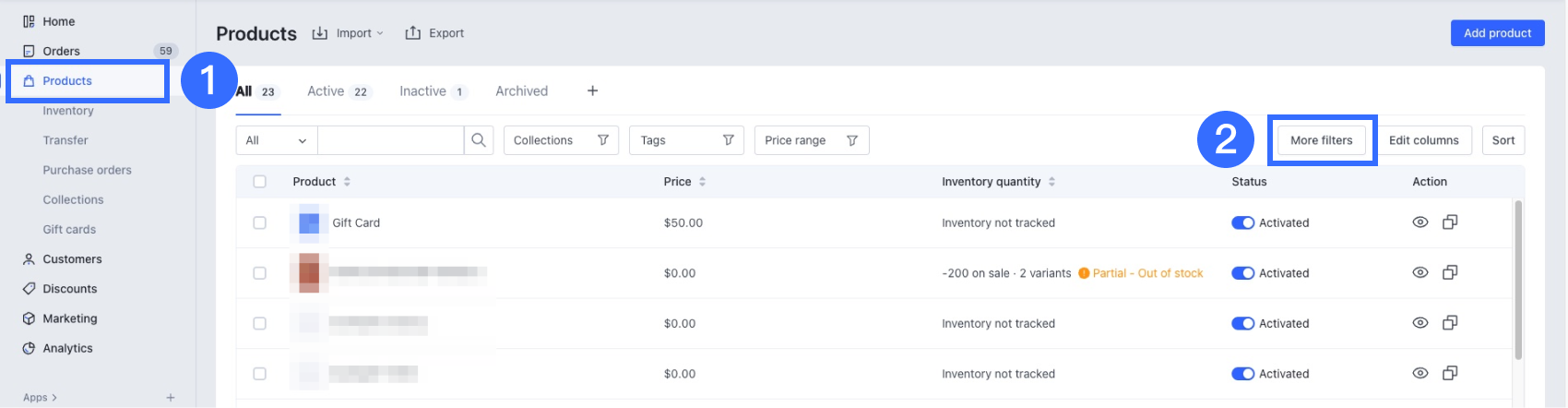Sort the Product column by its arrows
This screenshot has width=1568, height=408.
[347, 182]
